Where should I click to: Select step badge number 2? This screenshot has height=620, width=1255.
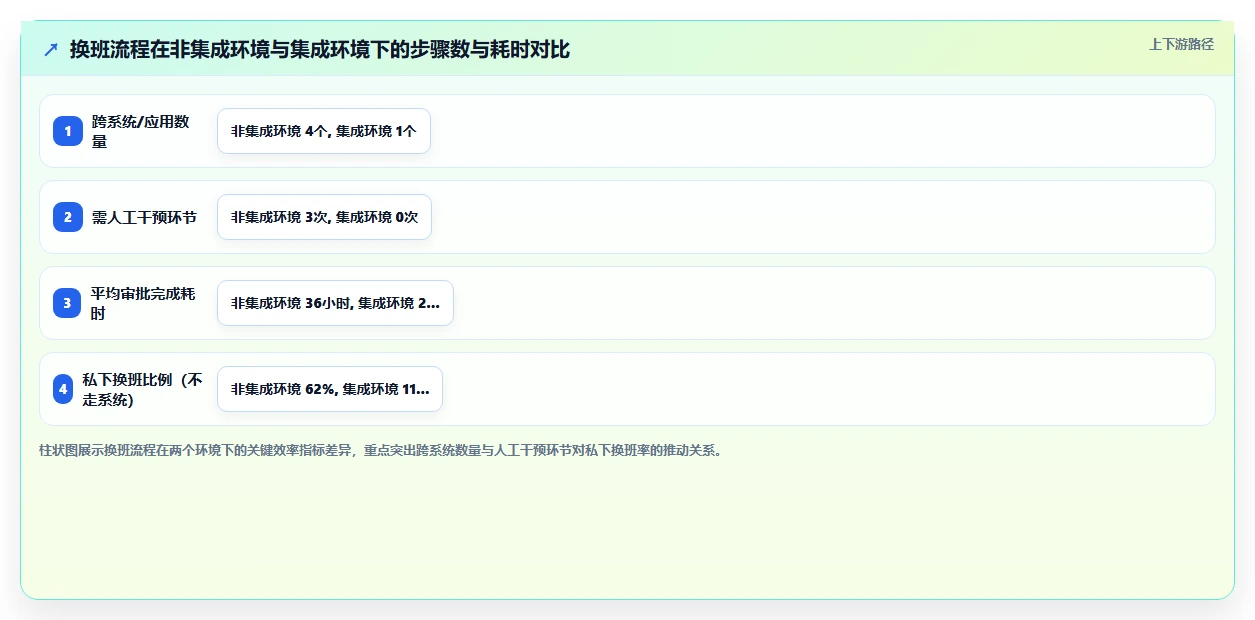[68, 217]
